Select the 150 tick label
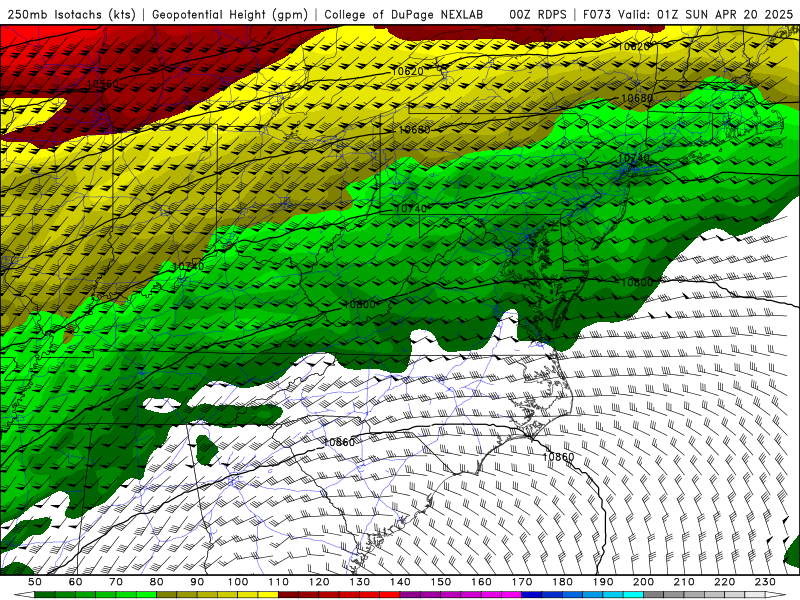This screenshot has width=800, height=600. [440, 582]
